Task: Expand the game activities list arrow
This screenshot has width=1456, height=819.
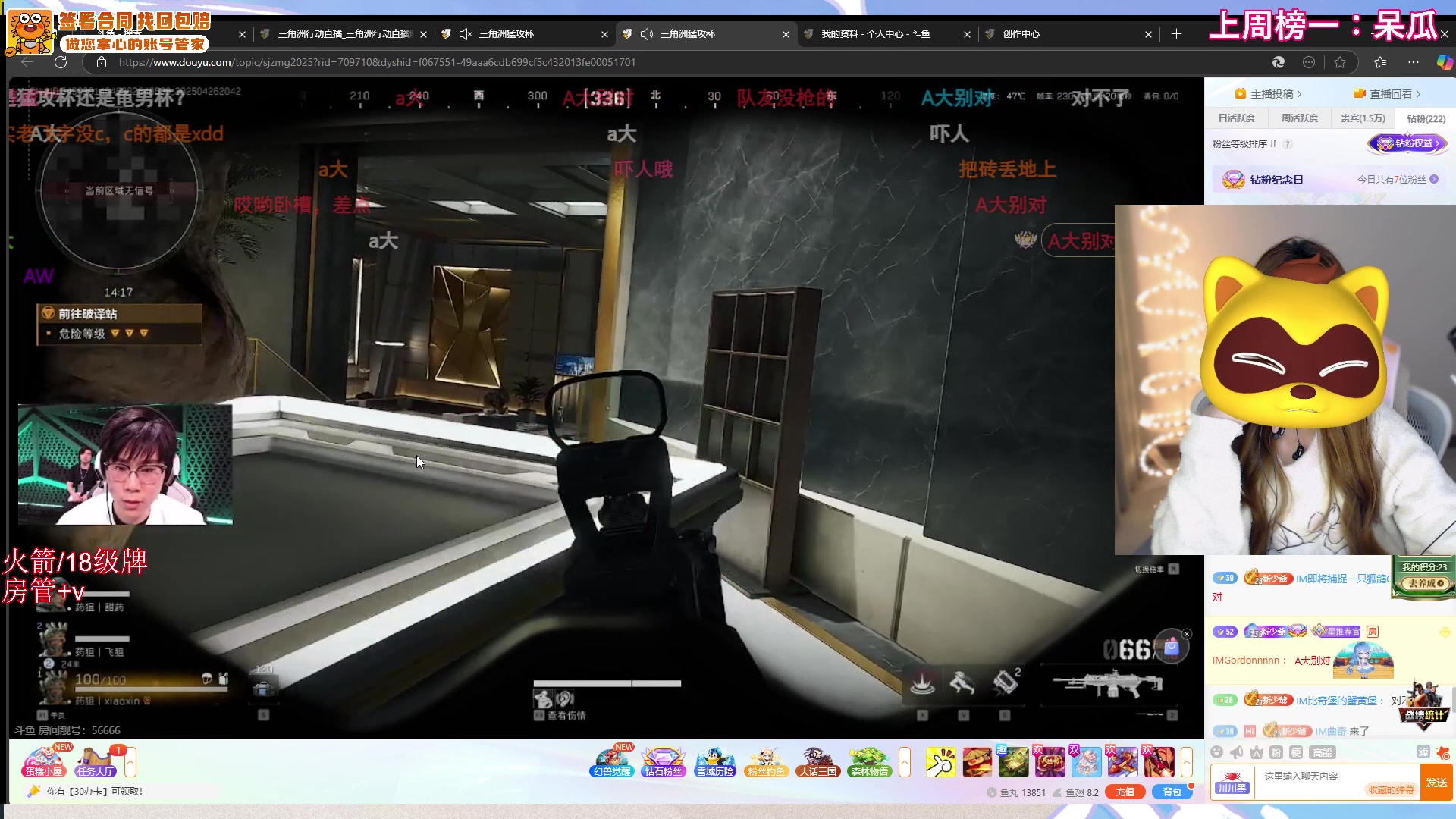Action: click(x=905, y=761)
